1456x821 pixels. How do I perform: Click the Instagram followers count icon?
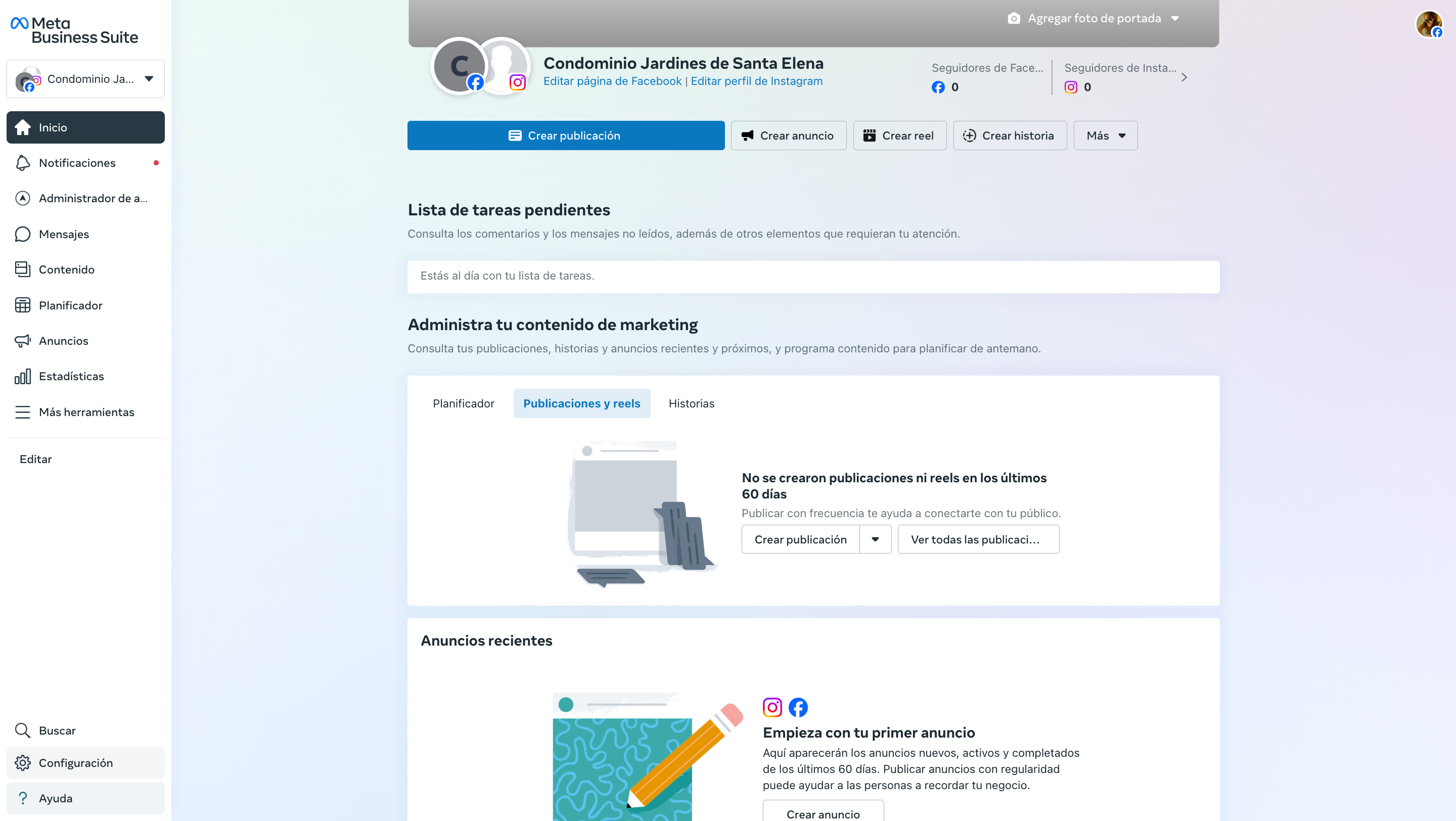click(x=1071, y=87)
